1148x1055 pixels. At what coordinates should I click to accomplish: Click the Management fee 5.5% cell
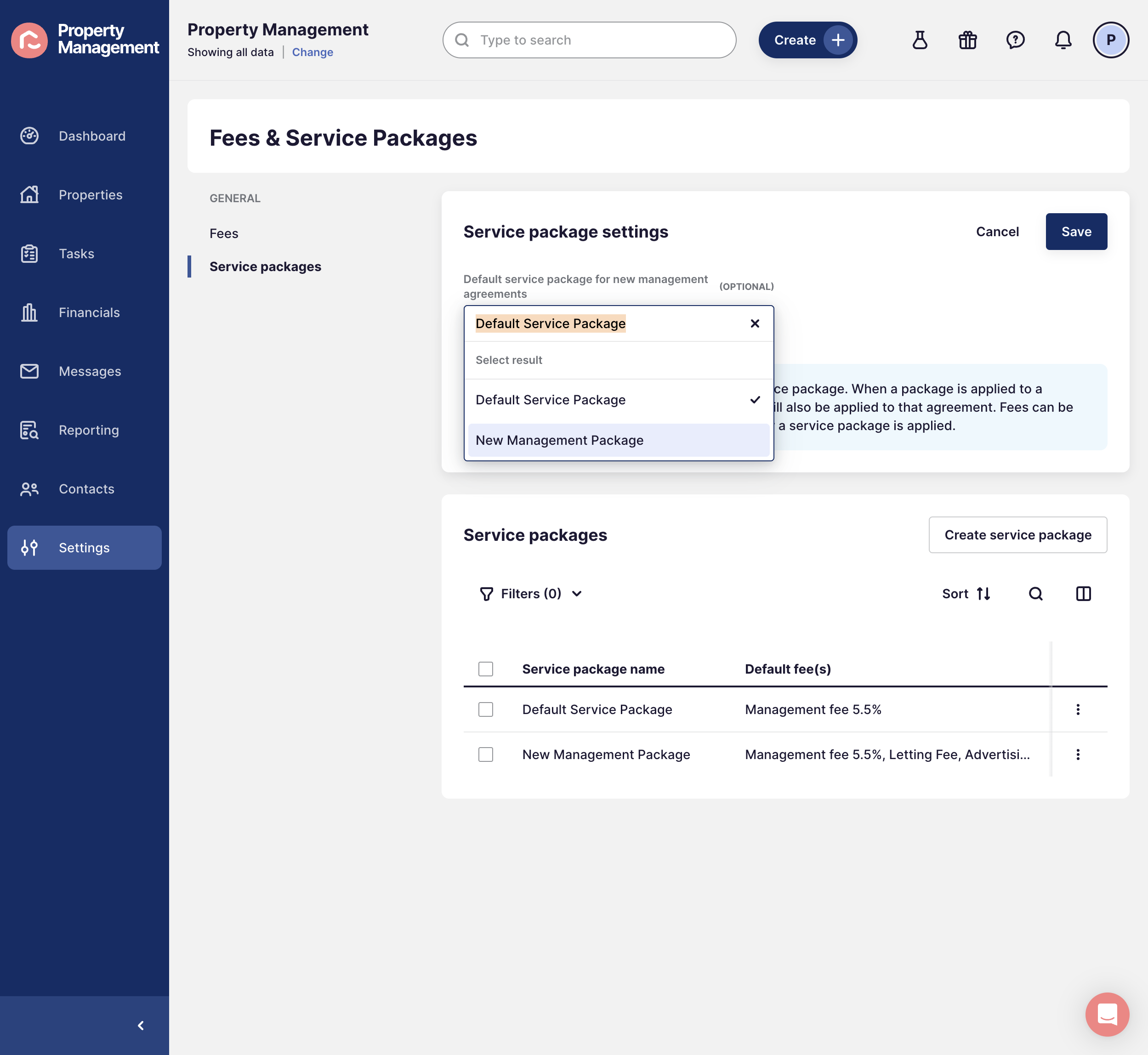click(813, 709)
